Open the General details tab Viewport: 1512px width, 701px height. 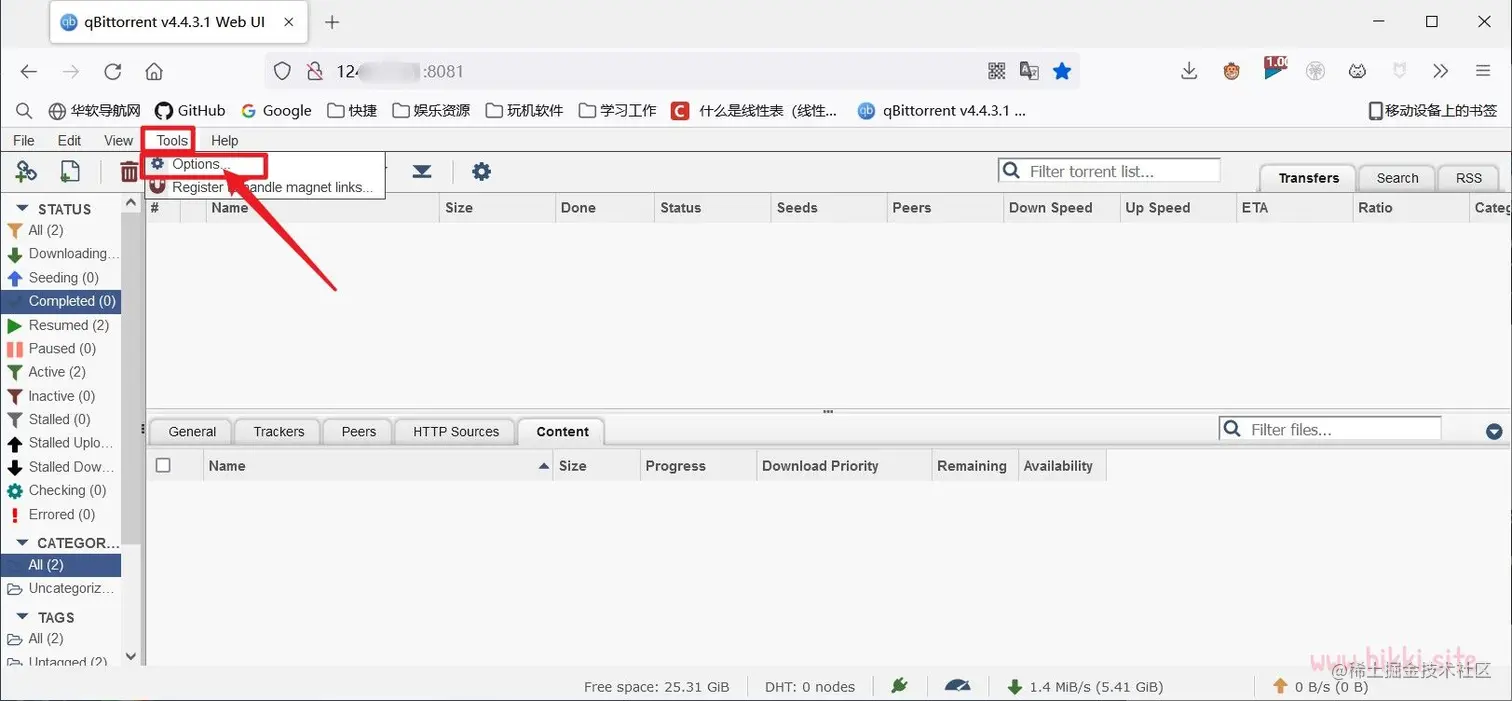(192, 432)
